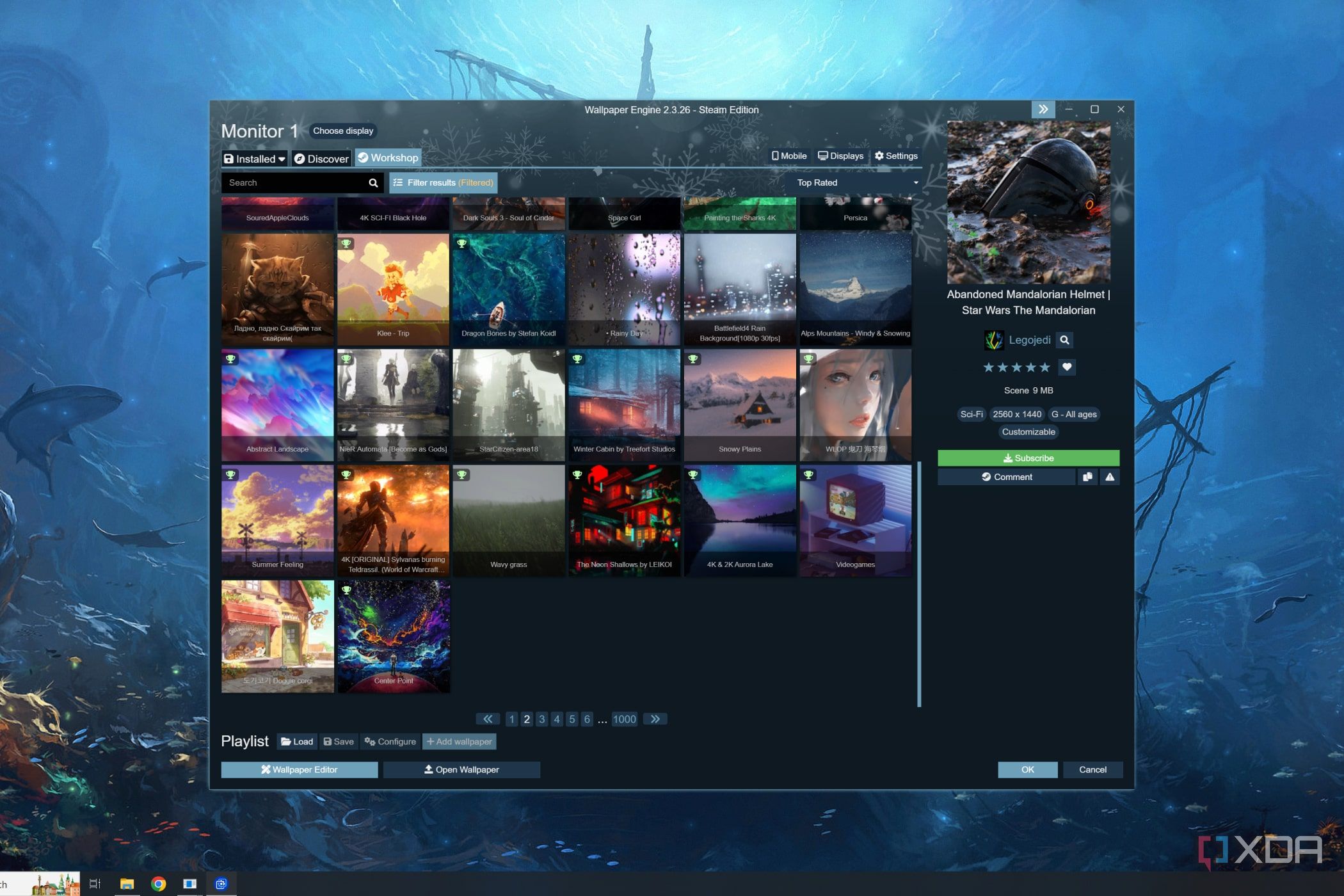Open Chrome from the taskbar
The height and width of the screenshot is (896, 1344).
click(x=158, y=884)
